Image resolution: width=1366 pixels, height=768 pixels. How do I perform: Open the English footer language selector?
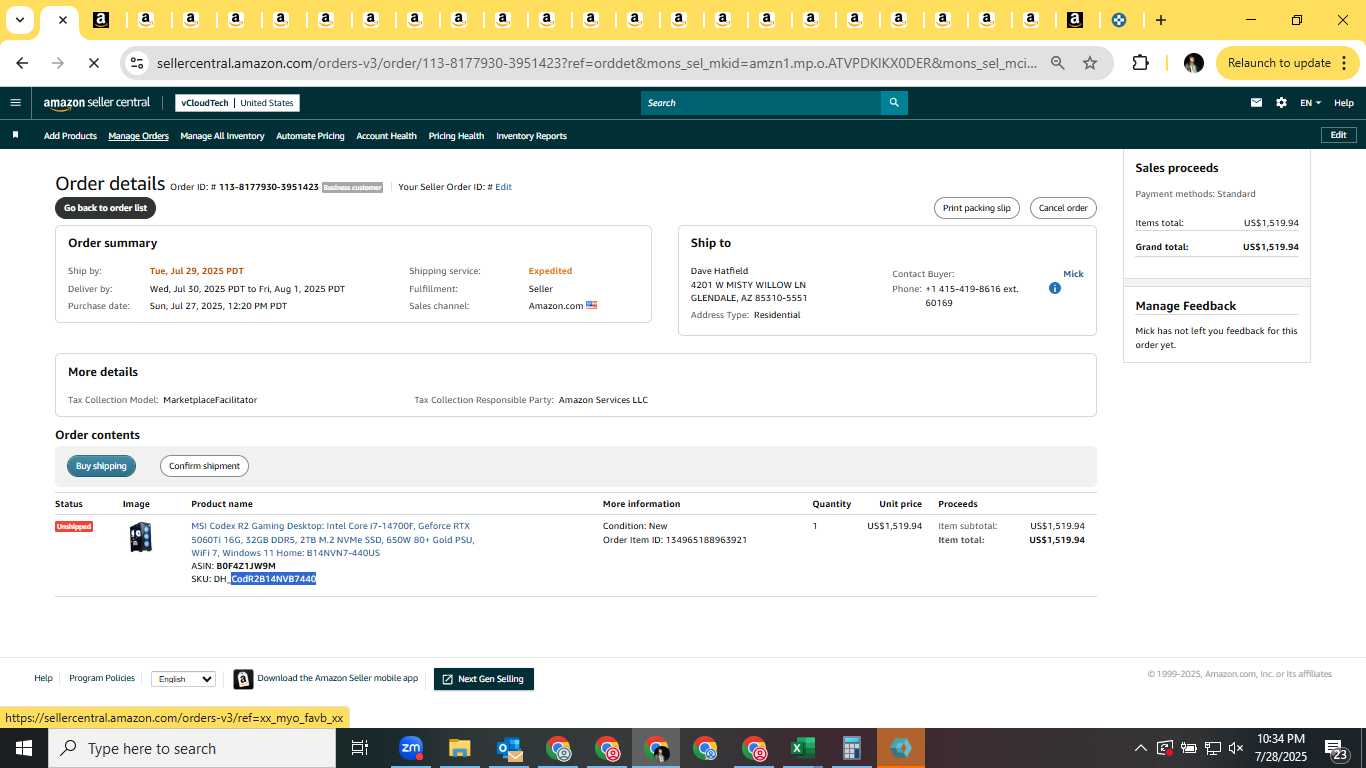click(x=183, y=679)
